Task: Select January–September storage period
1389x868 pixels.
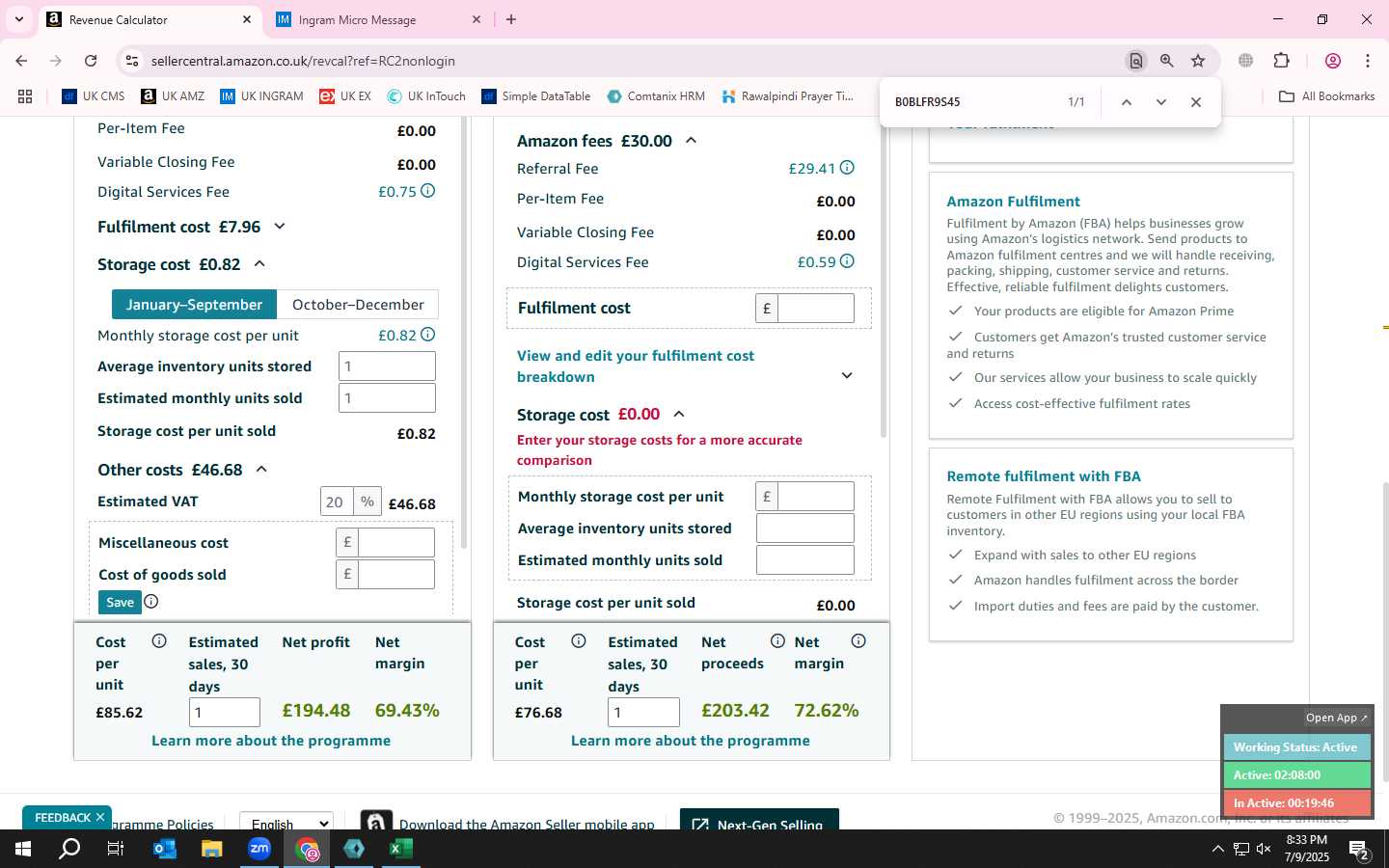Action: [x=195, y=305]
